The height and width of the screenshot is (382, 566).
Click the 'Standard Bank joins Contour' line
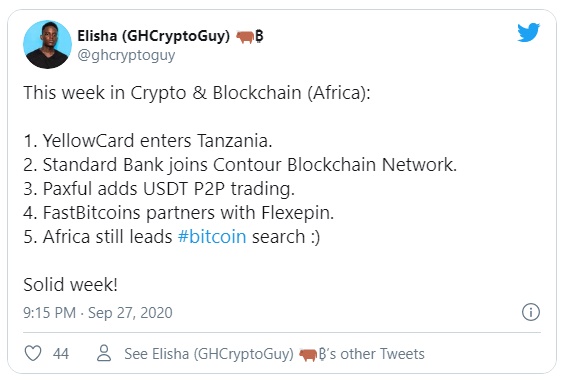click(240, 165)
